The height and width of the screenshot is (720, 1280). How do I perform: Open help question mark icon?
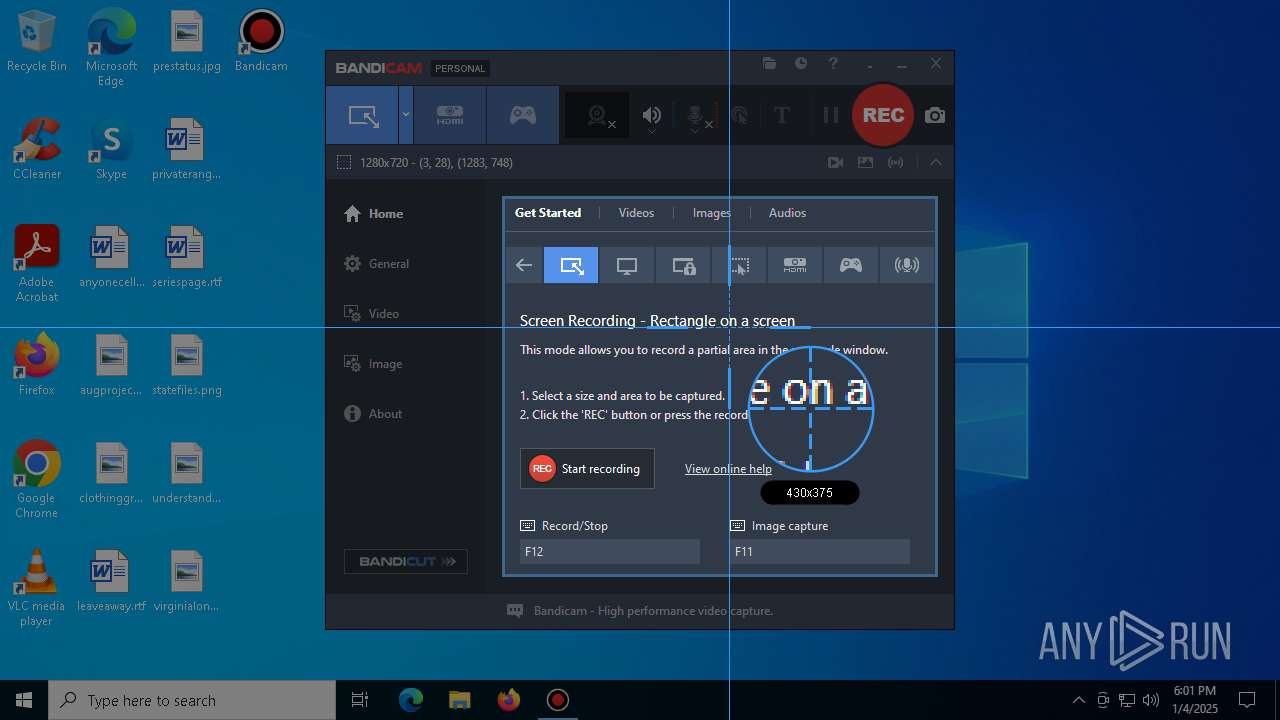tap(833, 63)
